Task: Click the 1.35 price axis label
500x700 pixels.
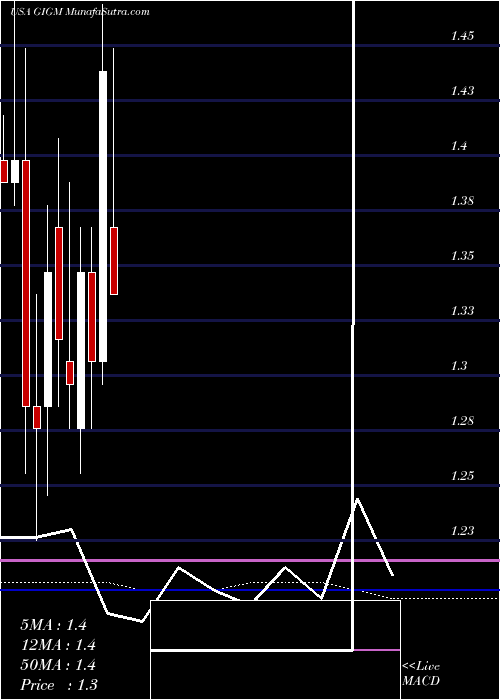Action: tap(462, 256)
